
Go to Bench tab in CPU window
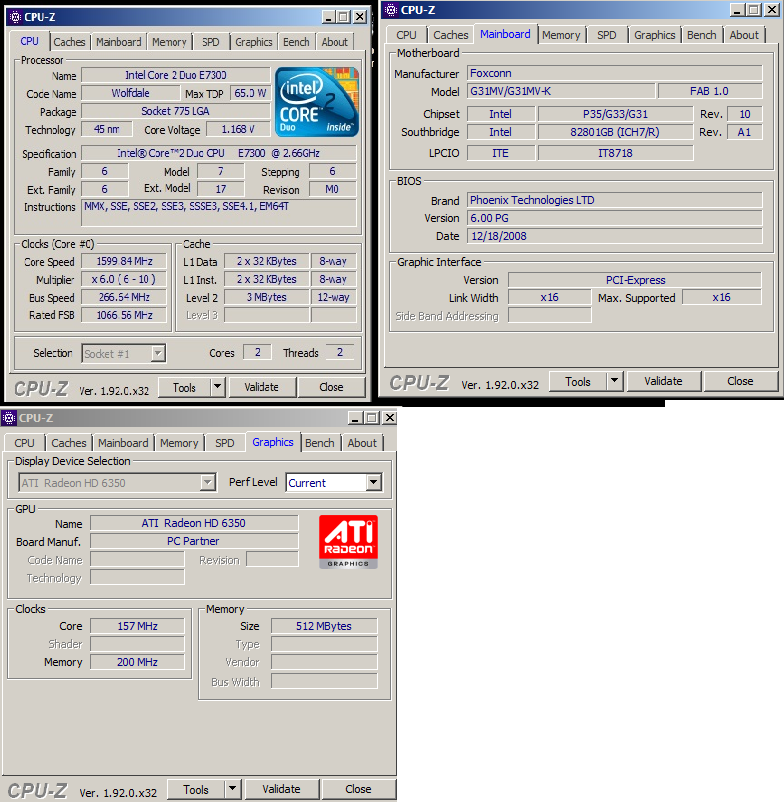point(296,42)
